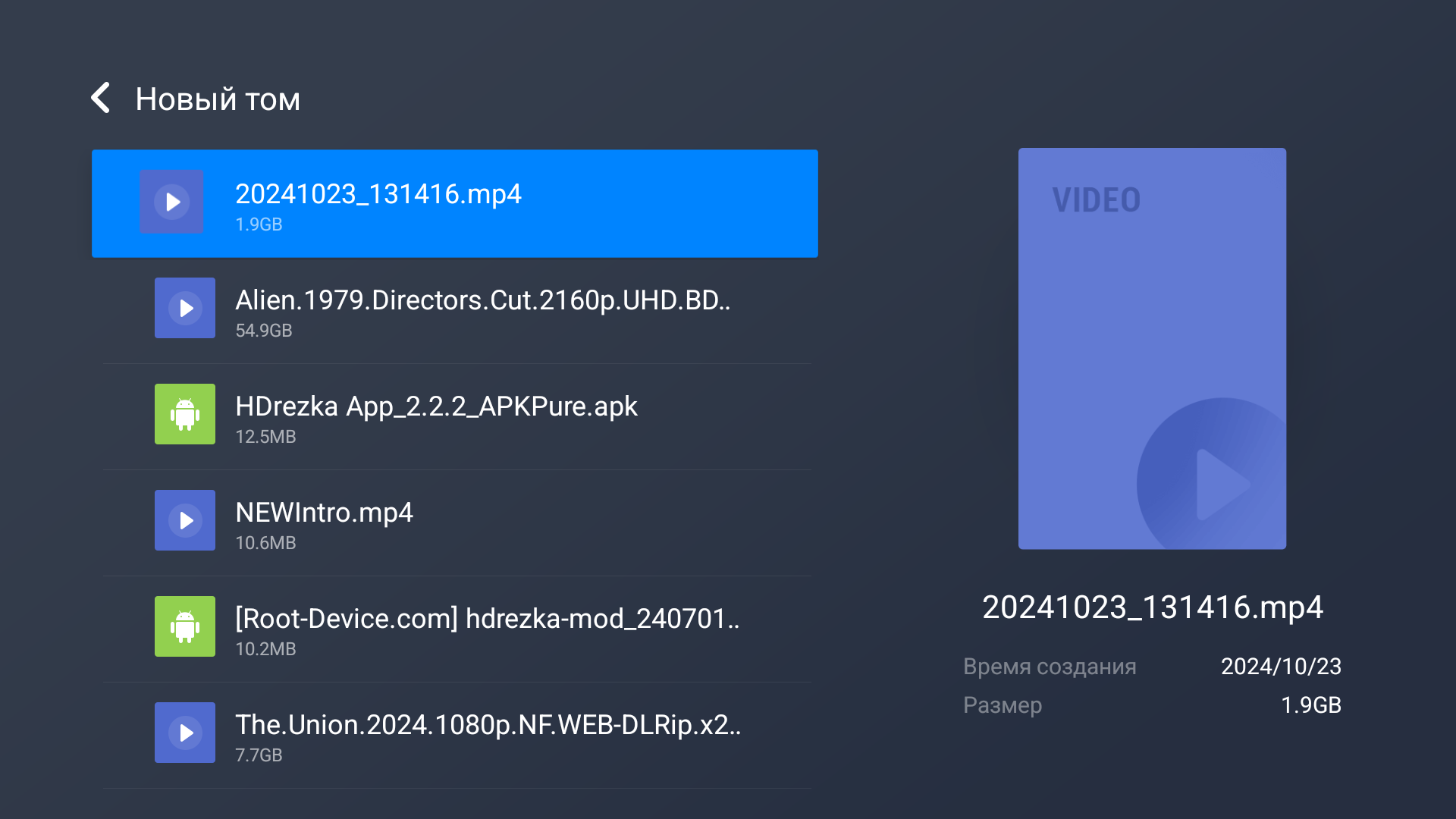Select HDrezka App_2.2.2_APKPure.apk file name

pos(436,406)
